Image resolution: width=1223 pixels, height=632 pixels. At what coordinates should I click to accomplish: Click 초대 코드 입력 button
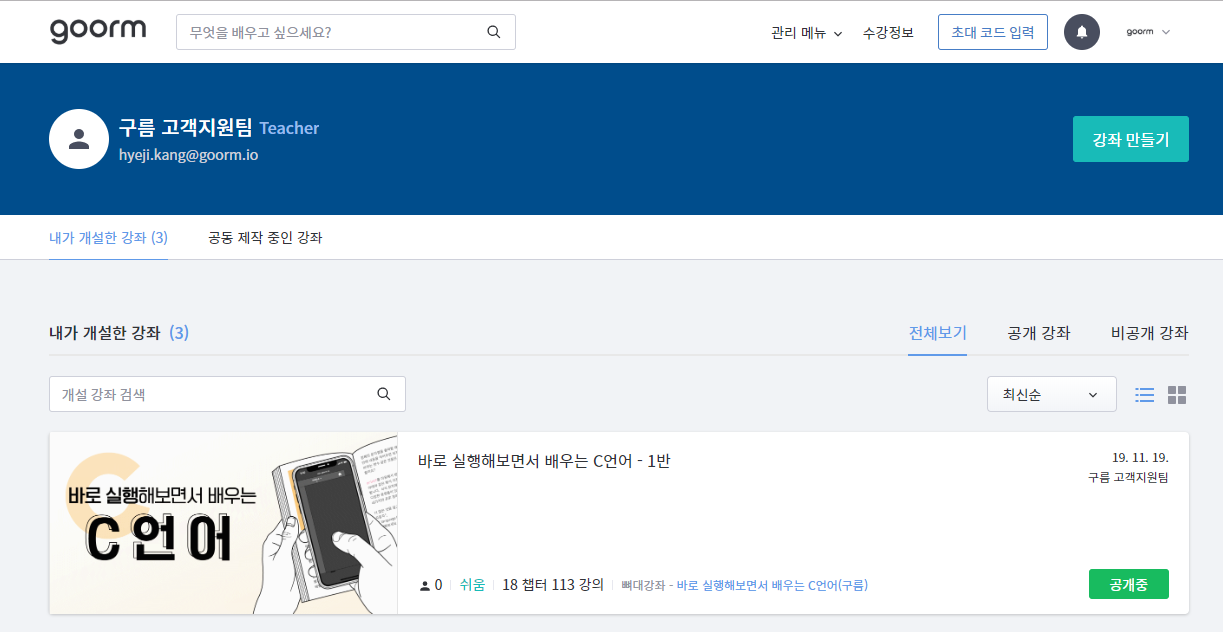click(992, 32)
